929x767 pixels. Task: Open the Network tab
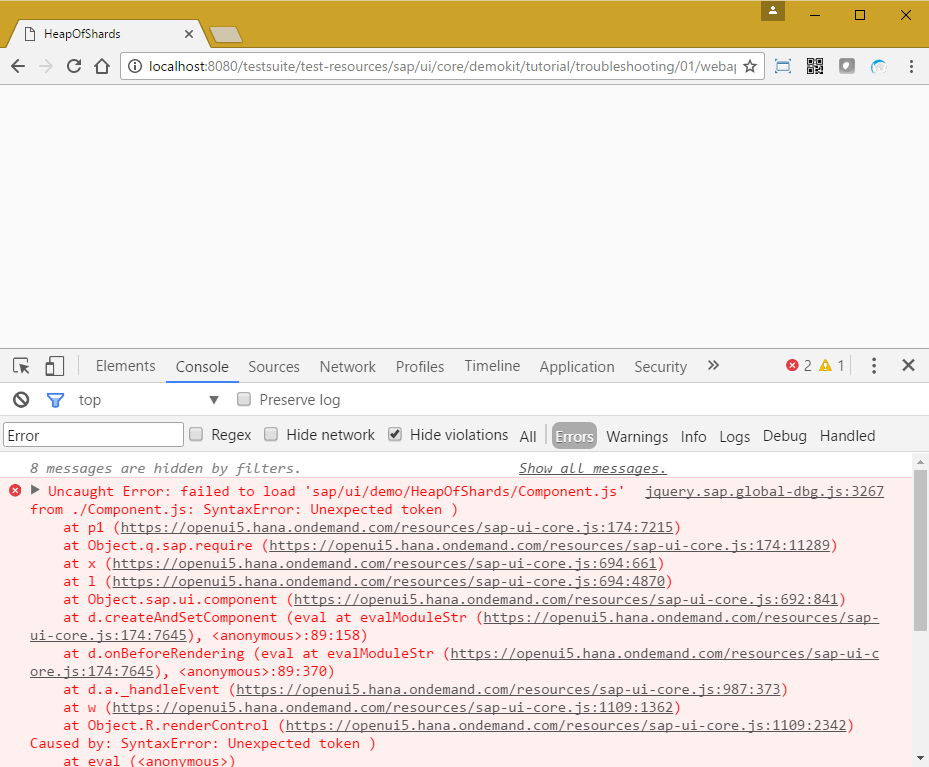[x=348, y=367]
